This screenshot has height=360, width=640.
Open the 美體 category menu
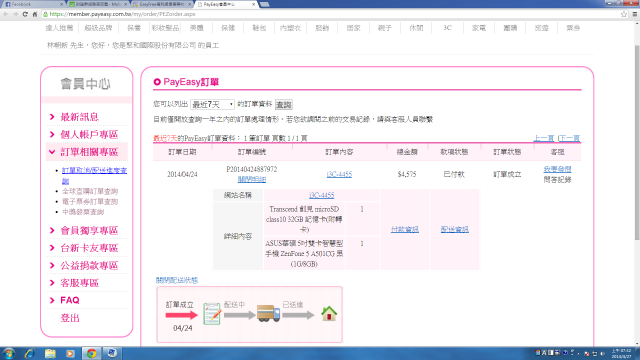196,28
